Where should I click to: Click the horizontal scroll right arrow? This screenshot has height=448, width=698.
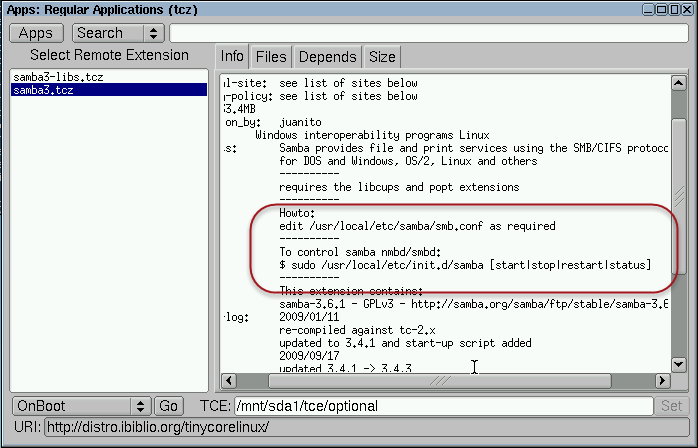click(661, 381)
